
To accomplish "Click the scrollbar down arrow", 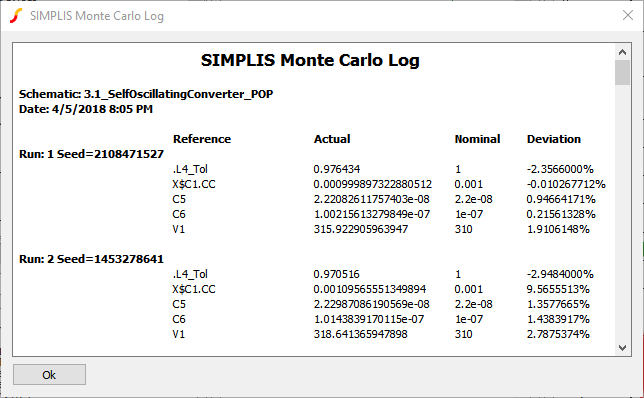I will 622,347.
